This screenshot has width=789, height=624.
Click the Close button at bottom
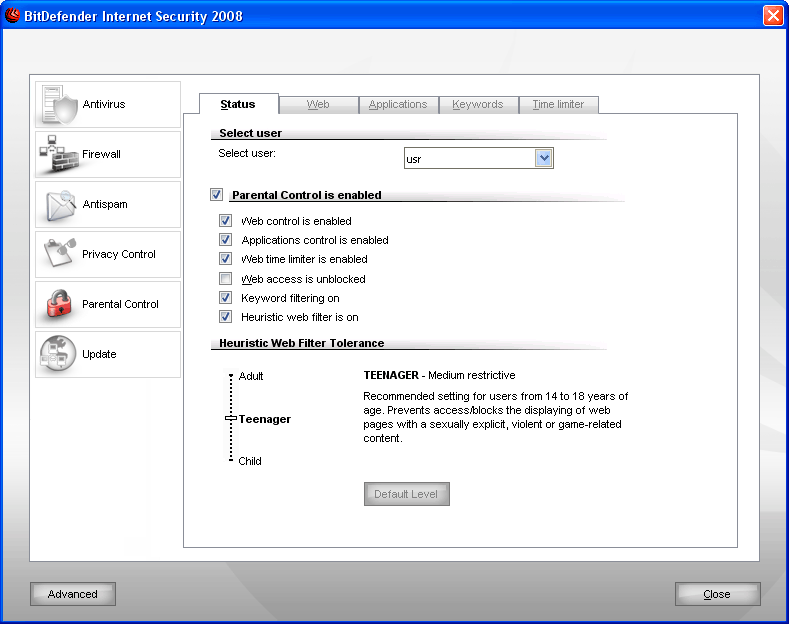click(717, 594)
